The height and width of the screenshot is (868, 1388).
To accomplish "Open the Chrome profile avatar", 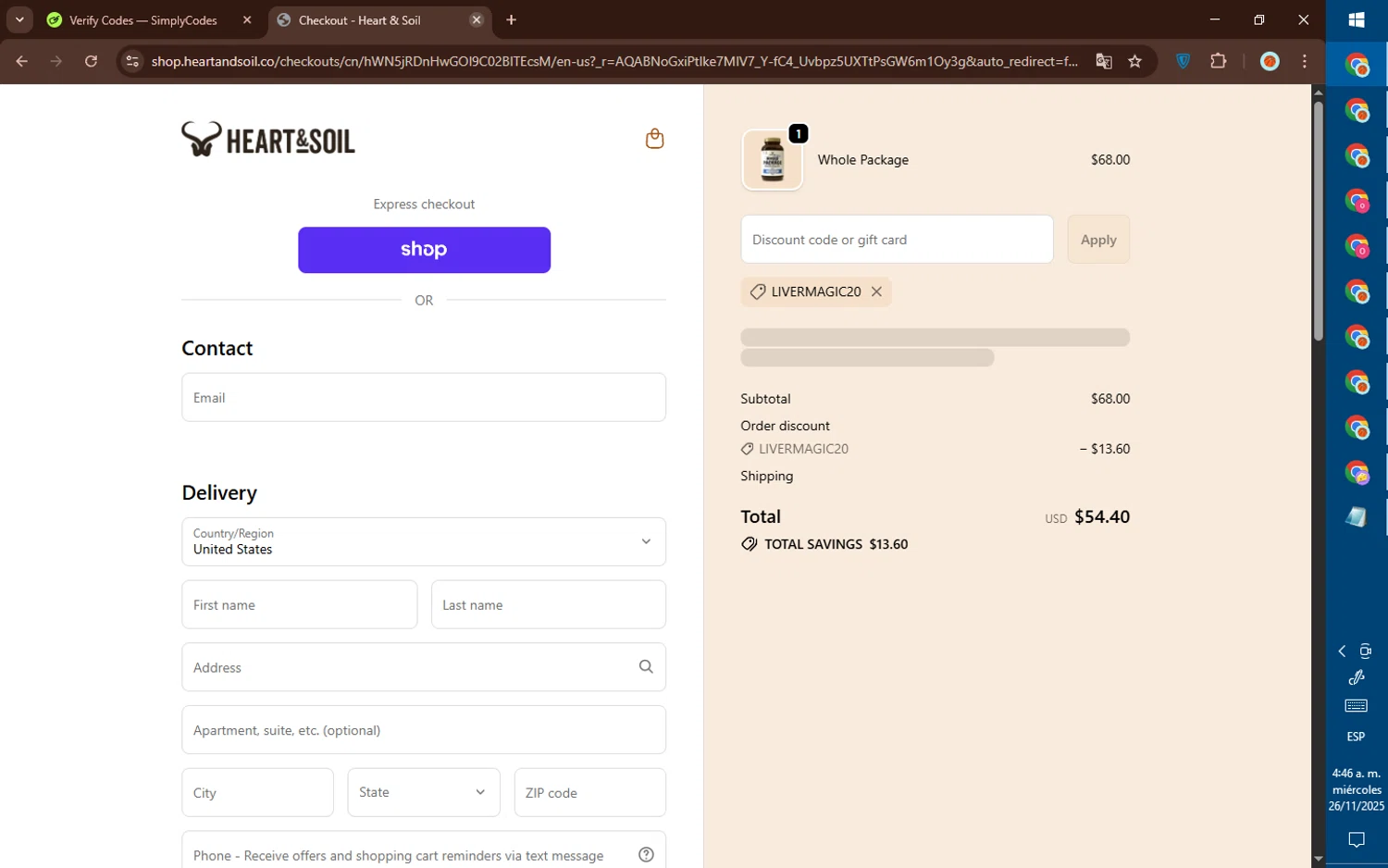I will (1270, 61).
